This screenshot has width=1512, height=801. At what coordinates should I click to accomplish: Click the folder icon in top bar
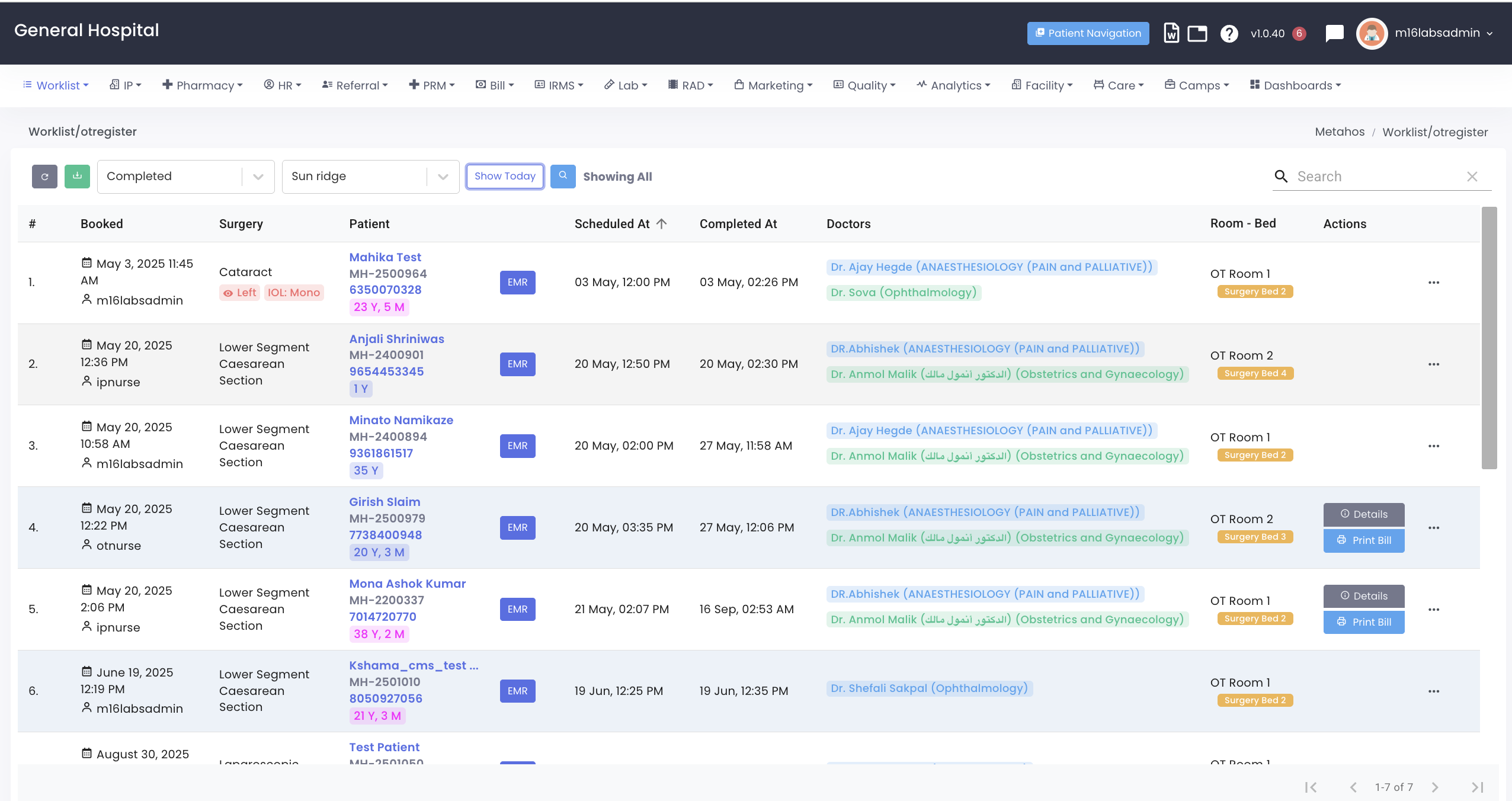(x=1197, y=33)
